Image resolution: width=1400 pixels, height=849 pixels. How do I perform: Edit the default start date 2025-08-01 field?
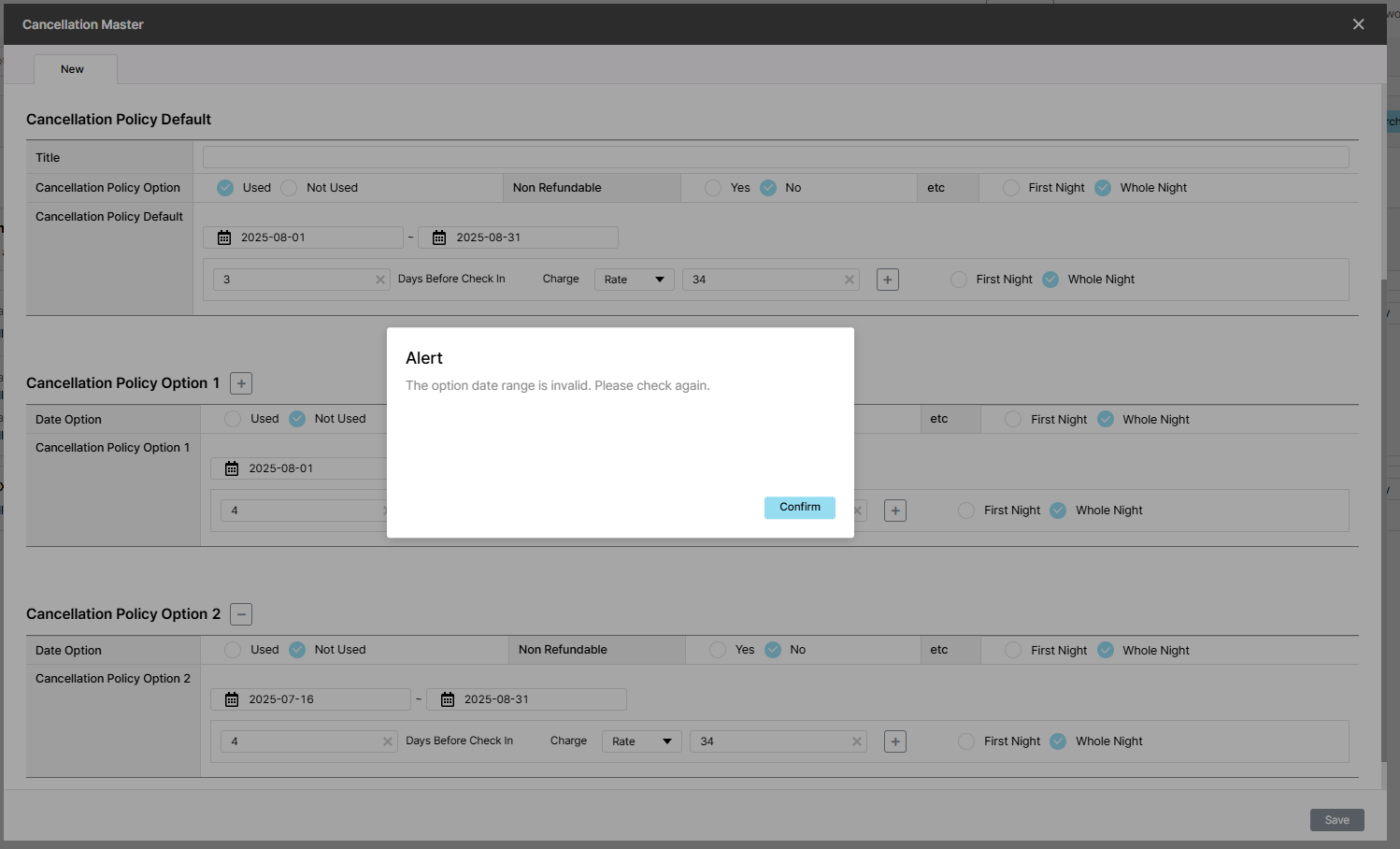click(x=303, y=237)
